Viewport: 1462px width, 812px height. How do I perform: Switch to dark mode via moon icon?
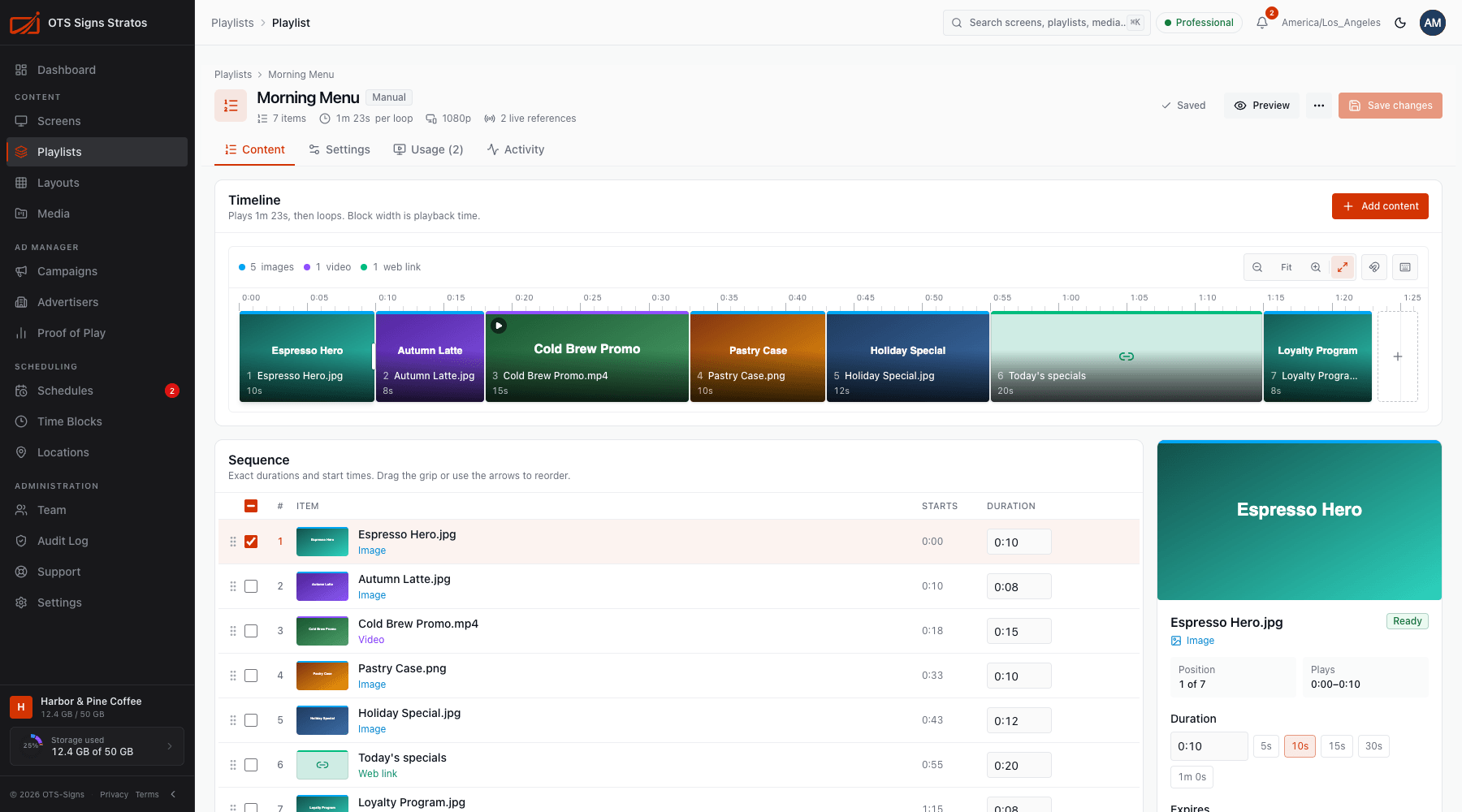point(1400,23)
